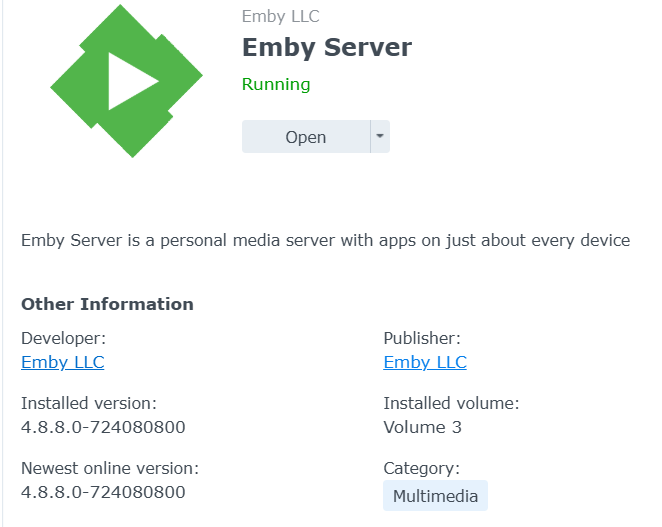Click the Volume 3 value
This screenshot has height=527, width=662.
tap(422, 427)
